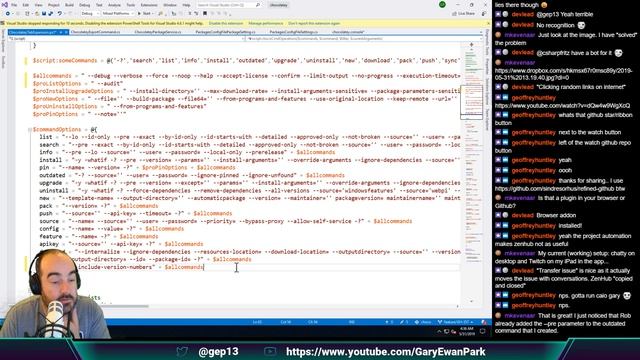640x360 pixels.
Task: Click the Live Share button
Action: (464, 13)
